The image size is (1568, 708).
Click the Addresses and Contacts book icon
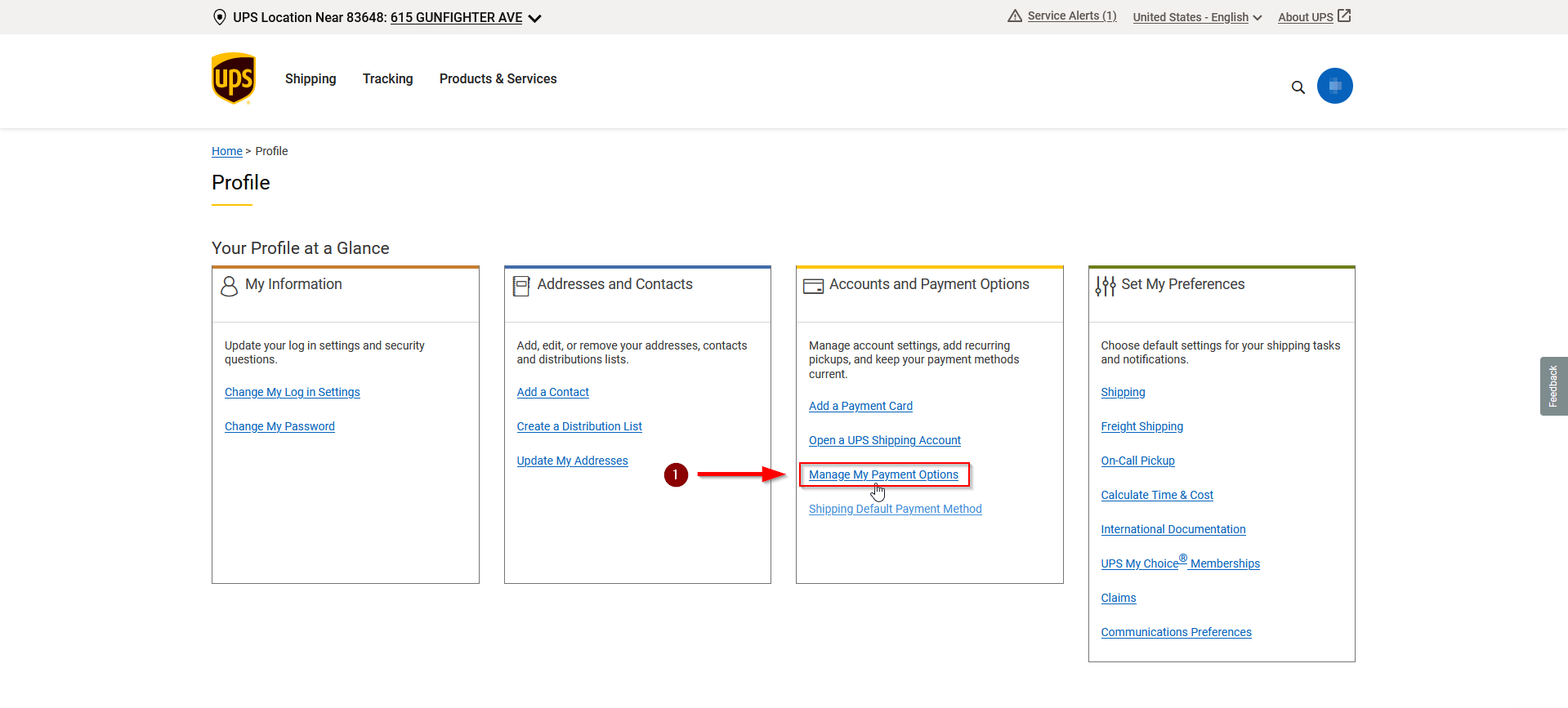pyautogui.click(x=521, y=285)
